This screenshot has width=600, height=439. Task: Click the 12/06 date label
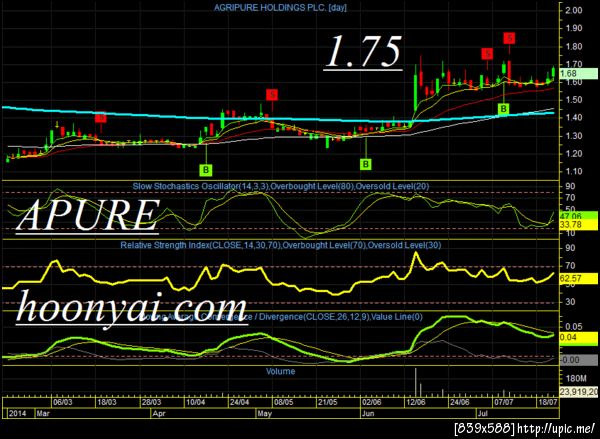pos(415,402)
